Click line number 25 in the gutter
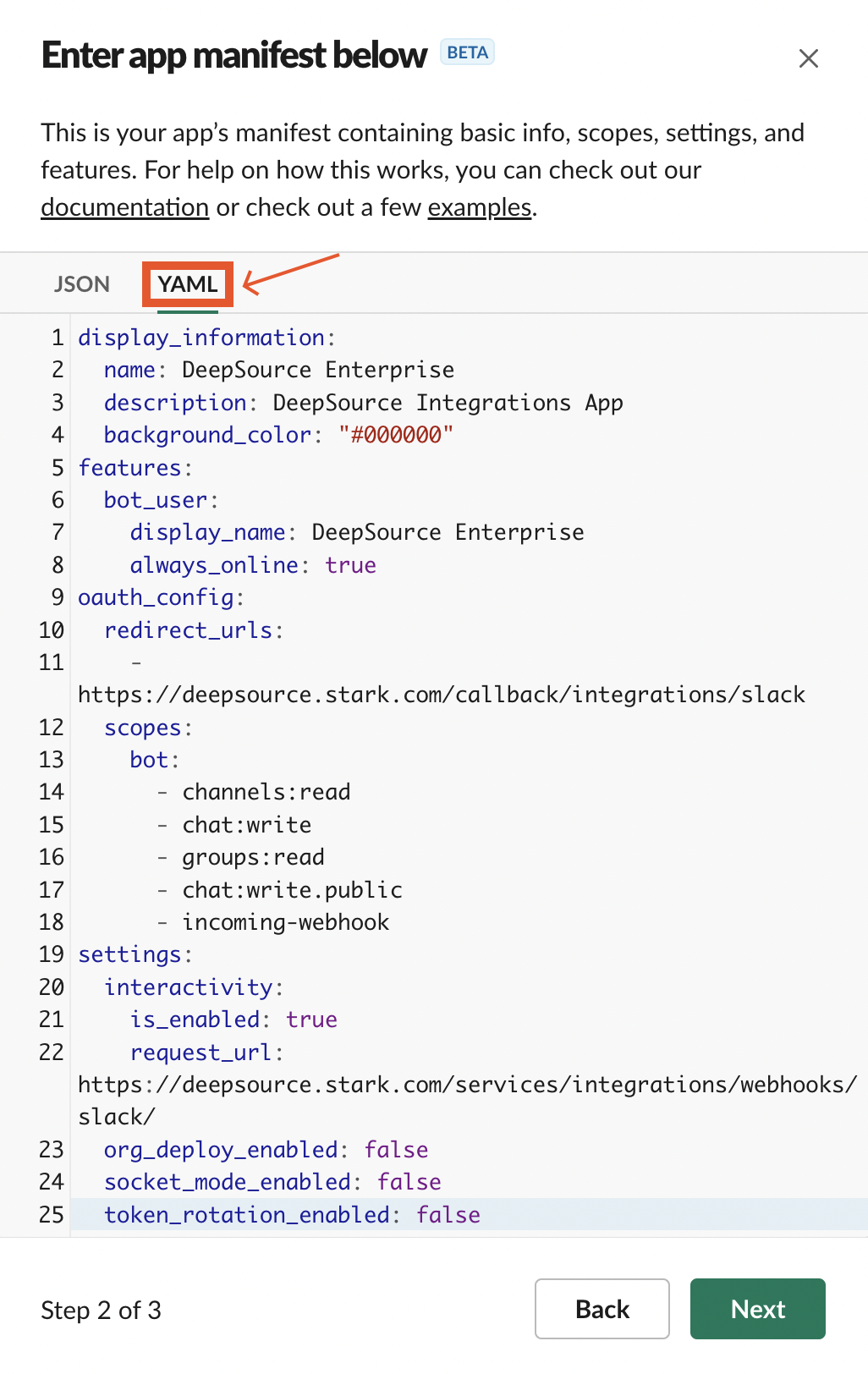The width and height of the screenshot is (868, 1374). click(x=52, y=1215)
